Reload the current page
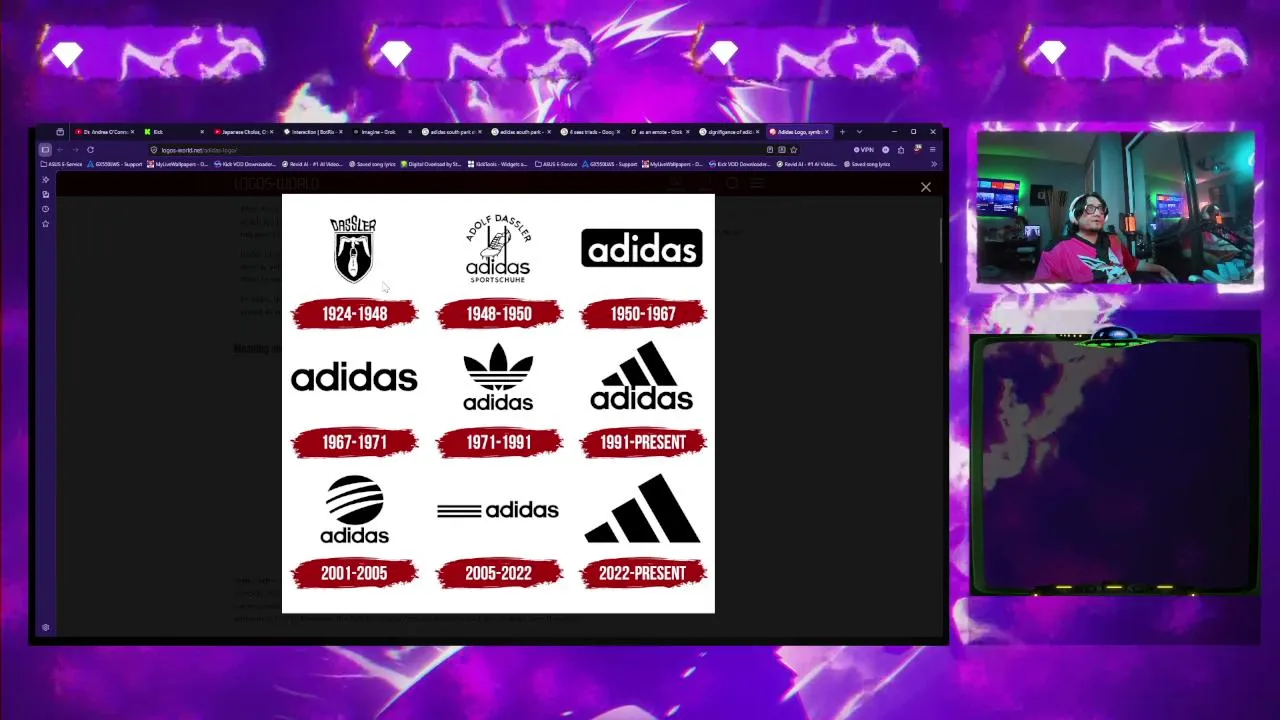Viewport: 1280px width, 720px height. point(90,150)
